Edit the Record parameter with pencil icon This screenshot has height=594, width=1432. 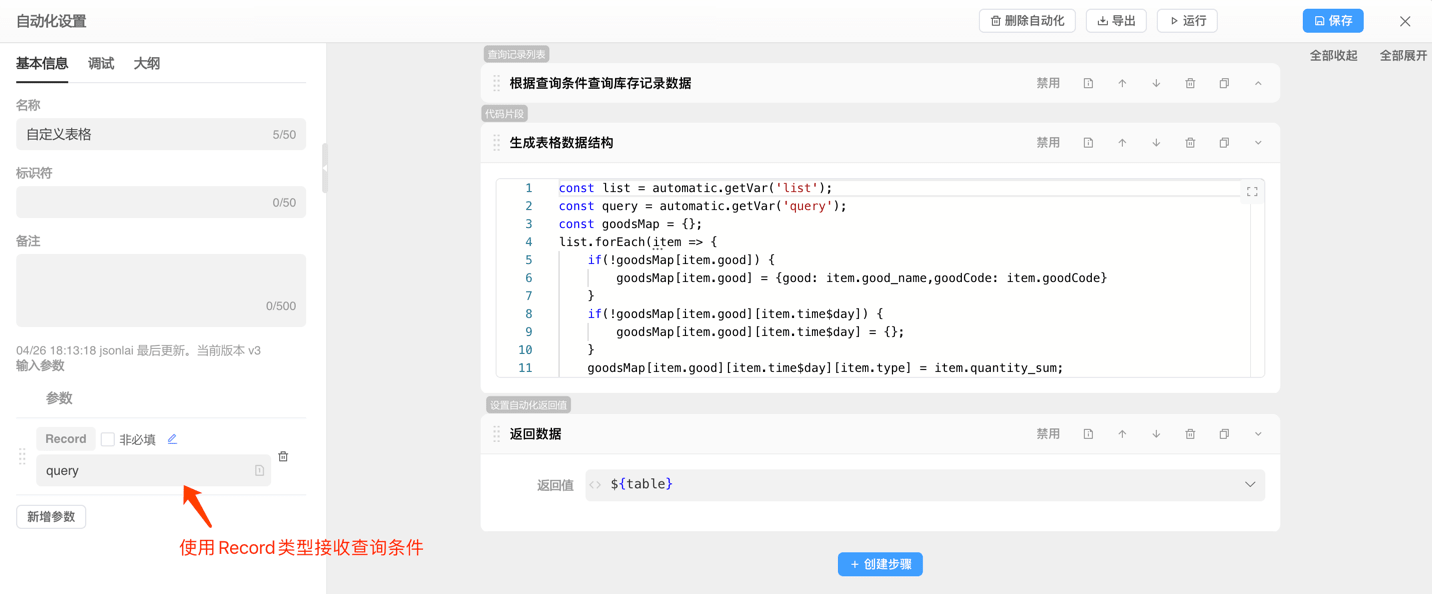[x=172, y=439]
